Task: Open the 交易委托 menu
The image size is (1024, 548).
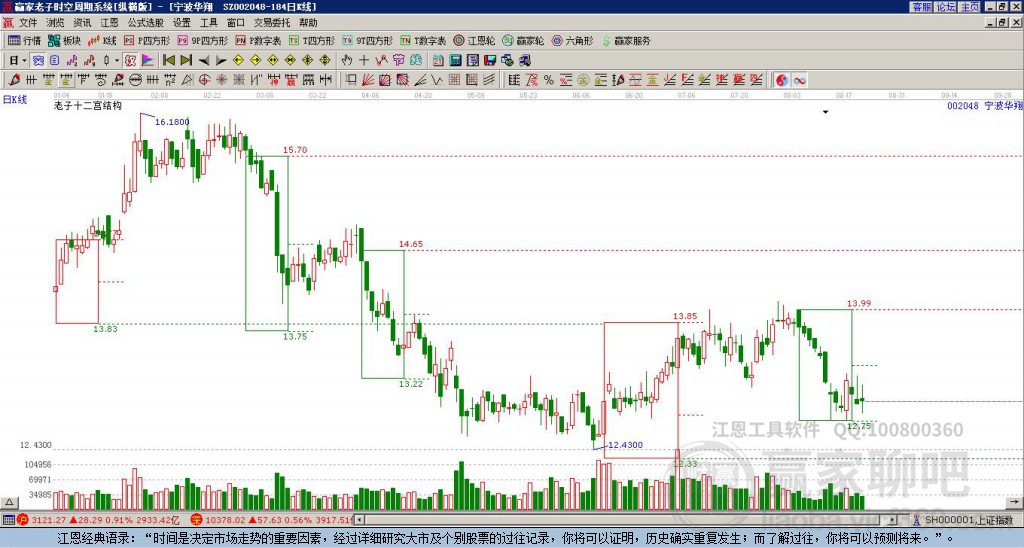Action: (x=272, y=23)
